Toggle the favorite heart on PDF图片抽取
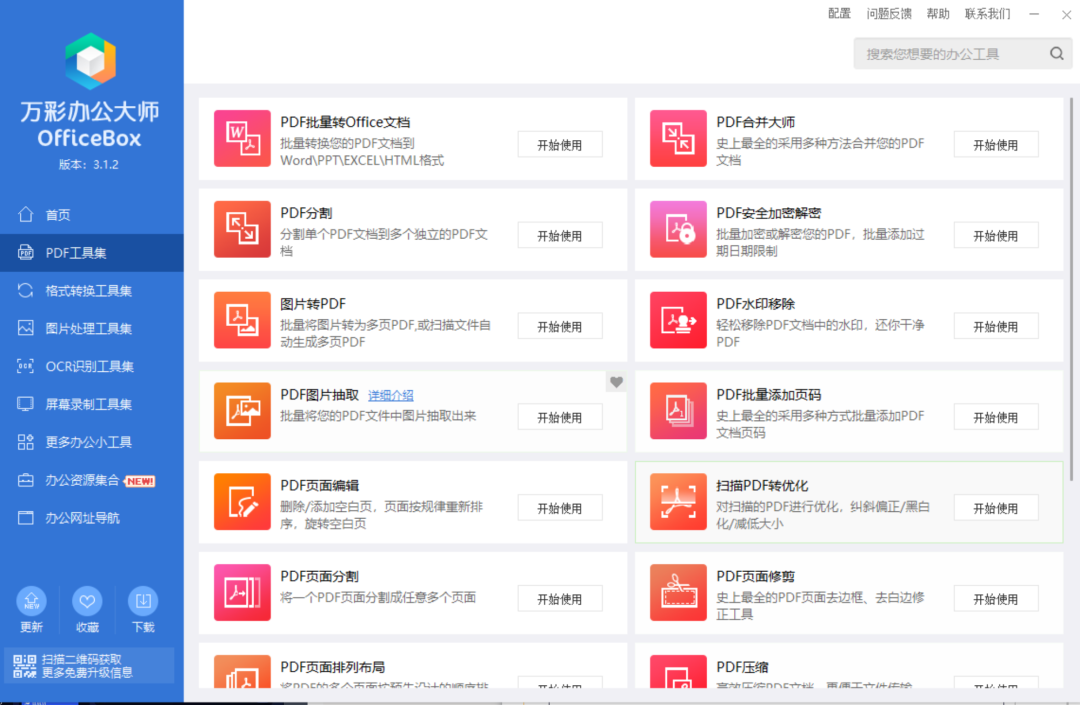 pyautogui.click(x=616, y=381)
